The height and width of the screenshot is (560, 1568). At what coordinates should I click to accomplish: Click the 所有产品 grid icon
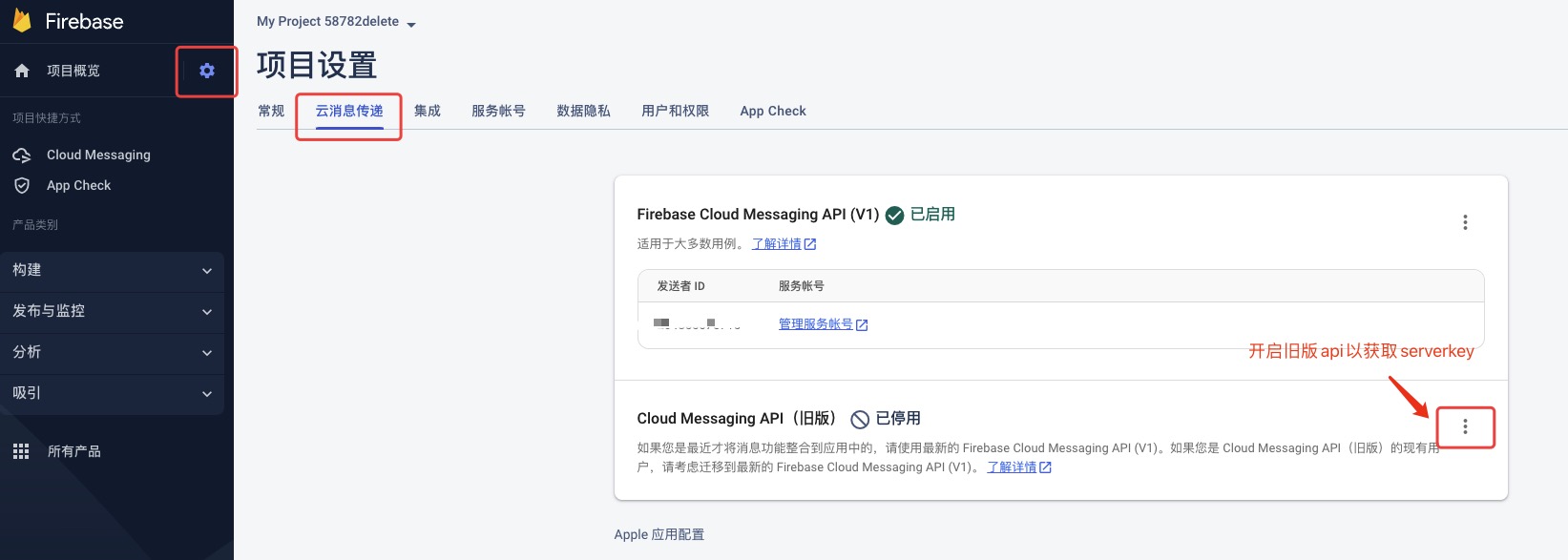click(21, 451)
